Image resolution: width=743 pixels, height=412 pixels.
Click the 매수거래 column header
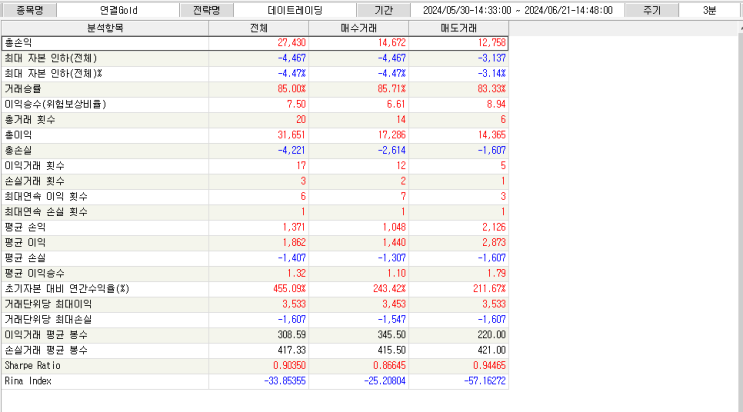pos(358,28)
